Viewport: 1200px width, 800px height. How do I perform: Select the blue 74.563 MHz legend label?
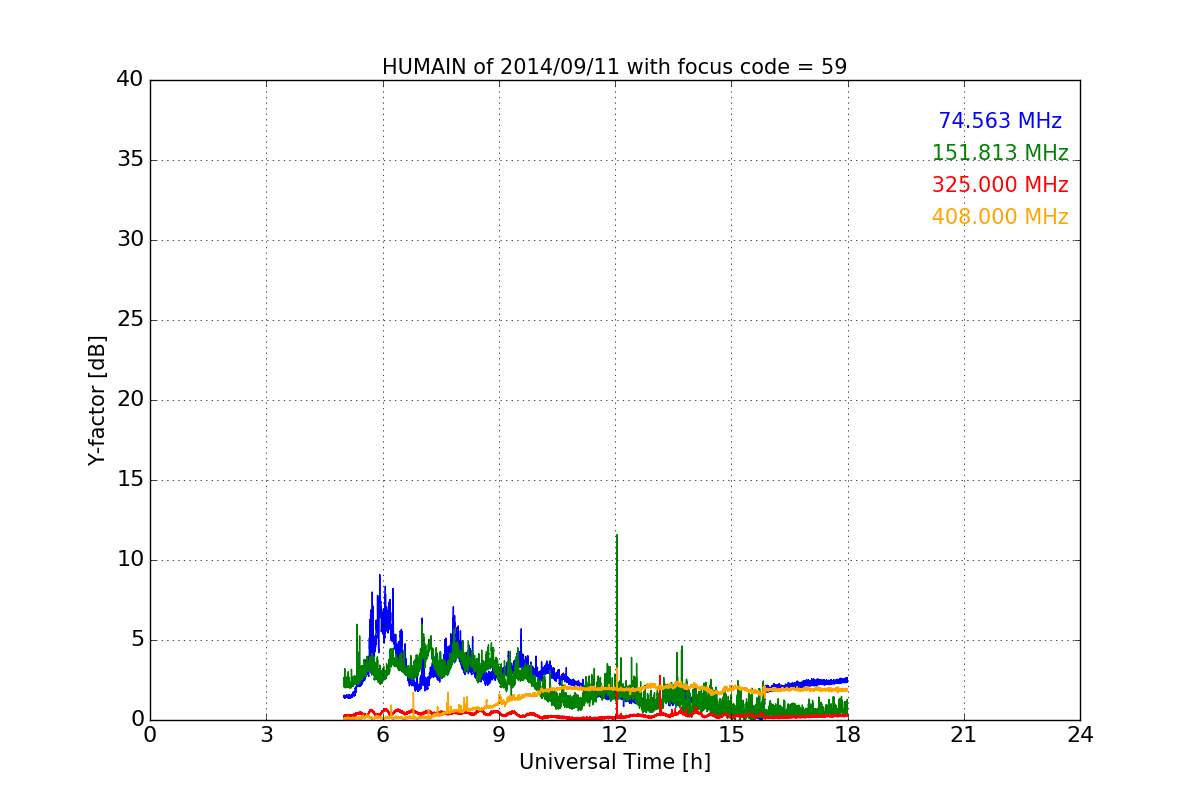(1000, 121)
